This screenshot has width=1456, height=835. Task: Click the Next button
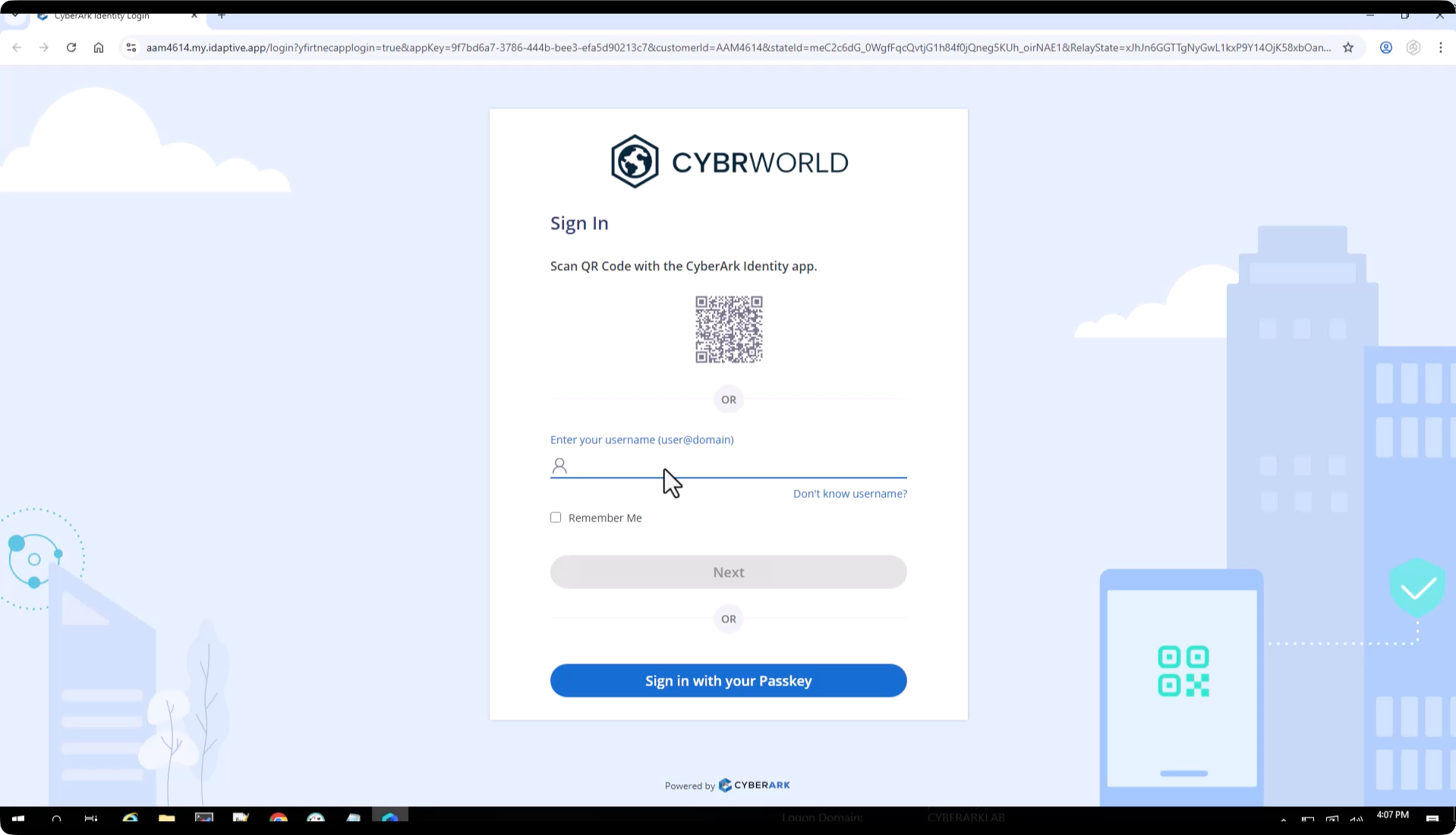pos(729,572)
